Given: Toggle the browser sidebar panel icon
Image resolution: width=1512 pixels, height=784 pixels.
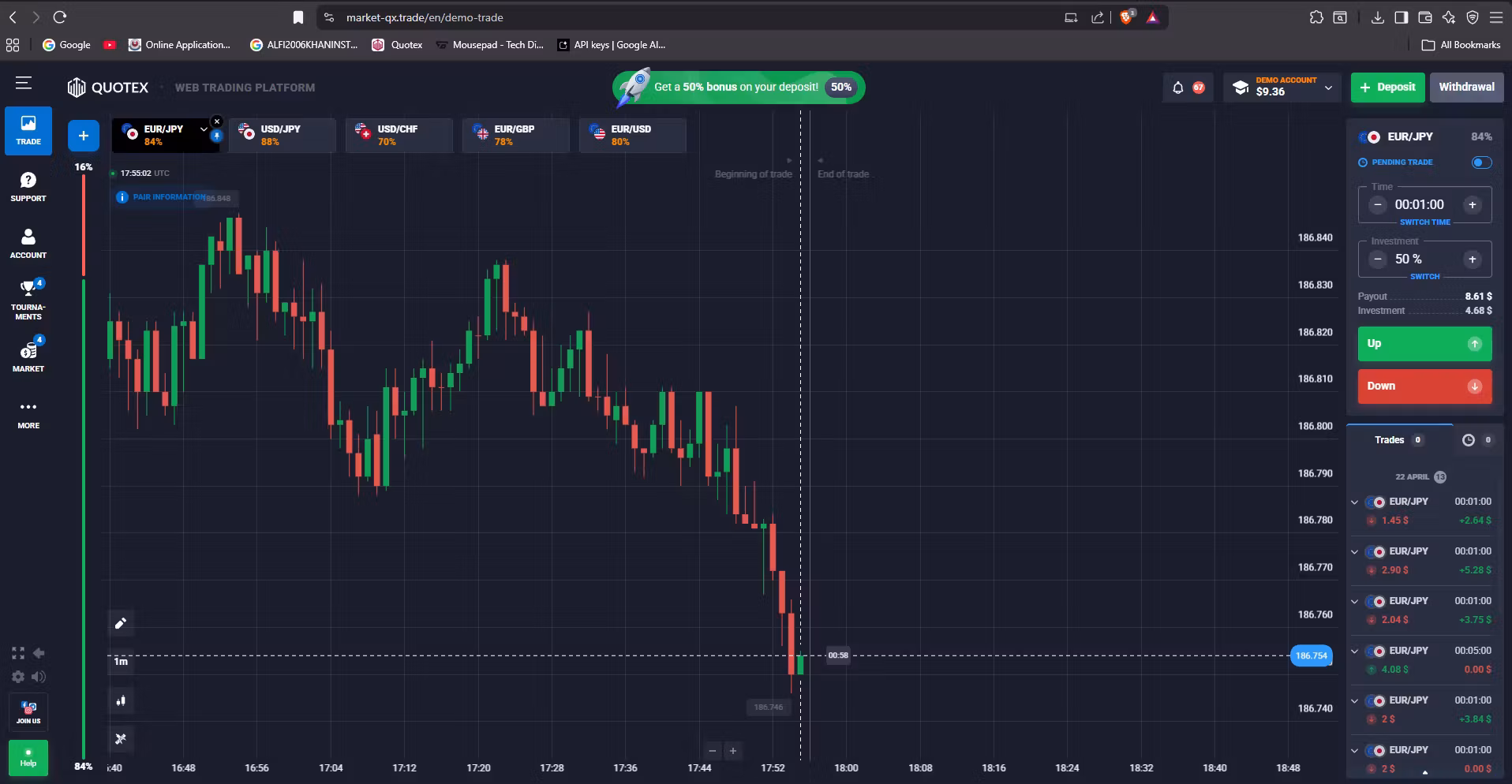Looking at the screenshot, I should 1401,17.
